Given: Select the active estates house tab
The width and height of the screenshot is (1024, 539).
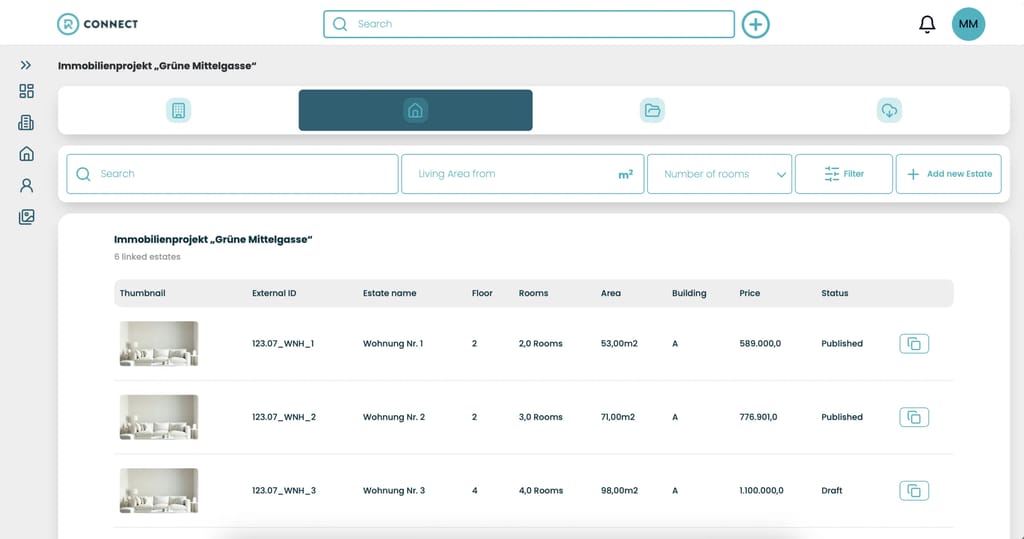Looking at the screenshot, I should 415,110.
